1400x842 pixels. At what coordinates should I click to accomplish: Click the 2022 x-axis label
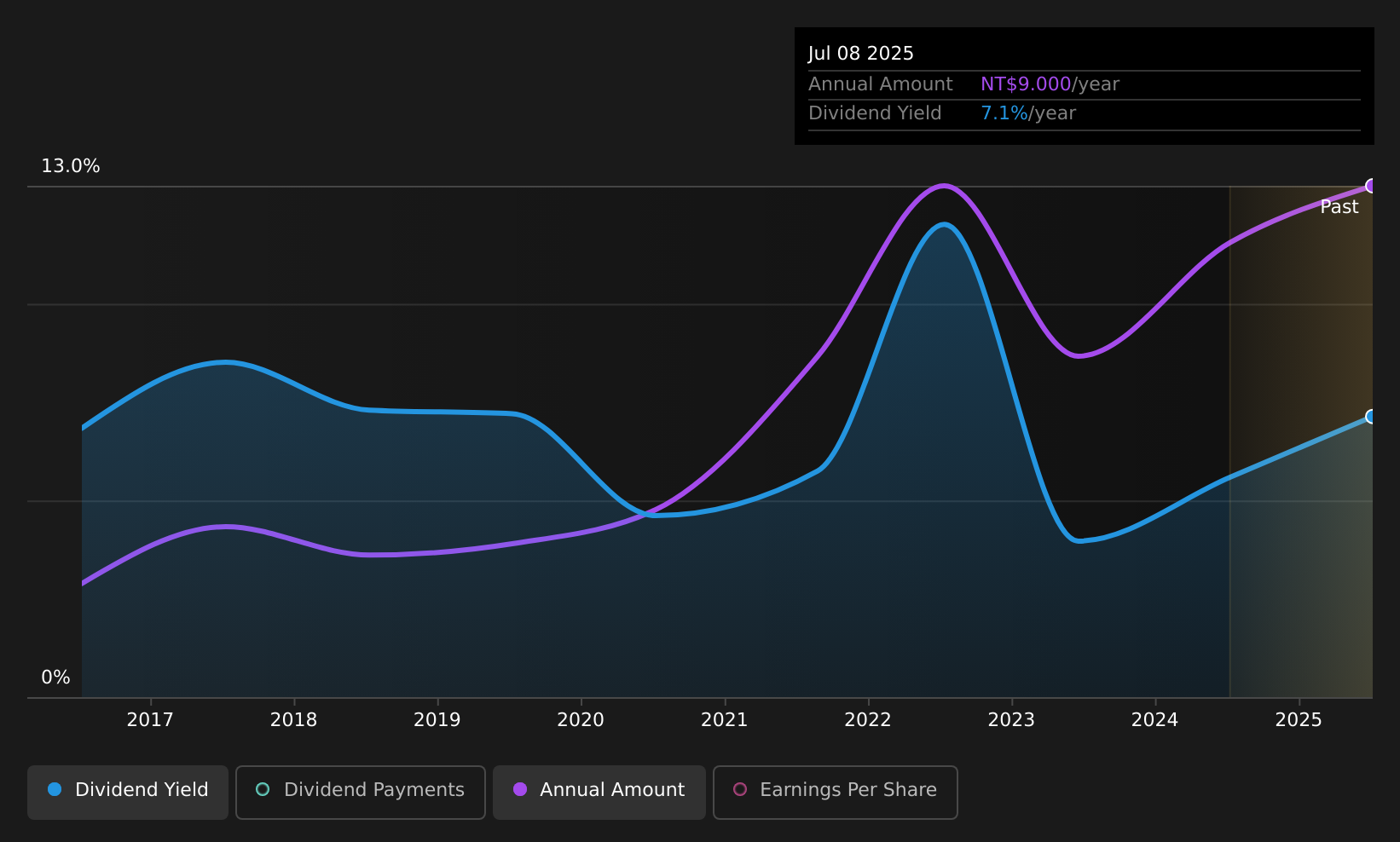(x=868, y=720)
